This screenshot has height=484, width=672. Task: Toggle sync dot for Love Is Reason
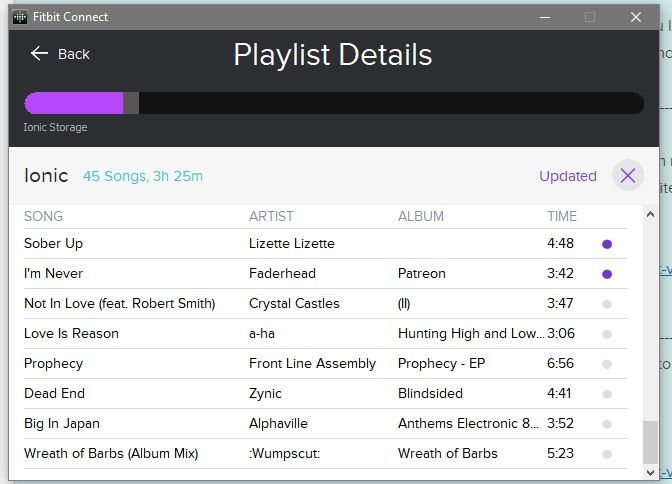point(607,334)
